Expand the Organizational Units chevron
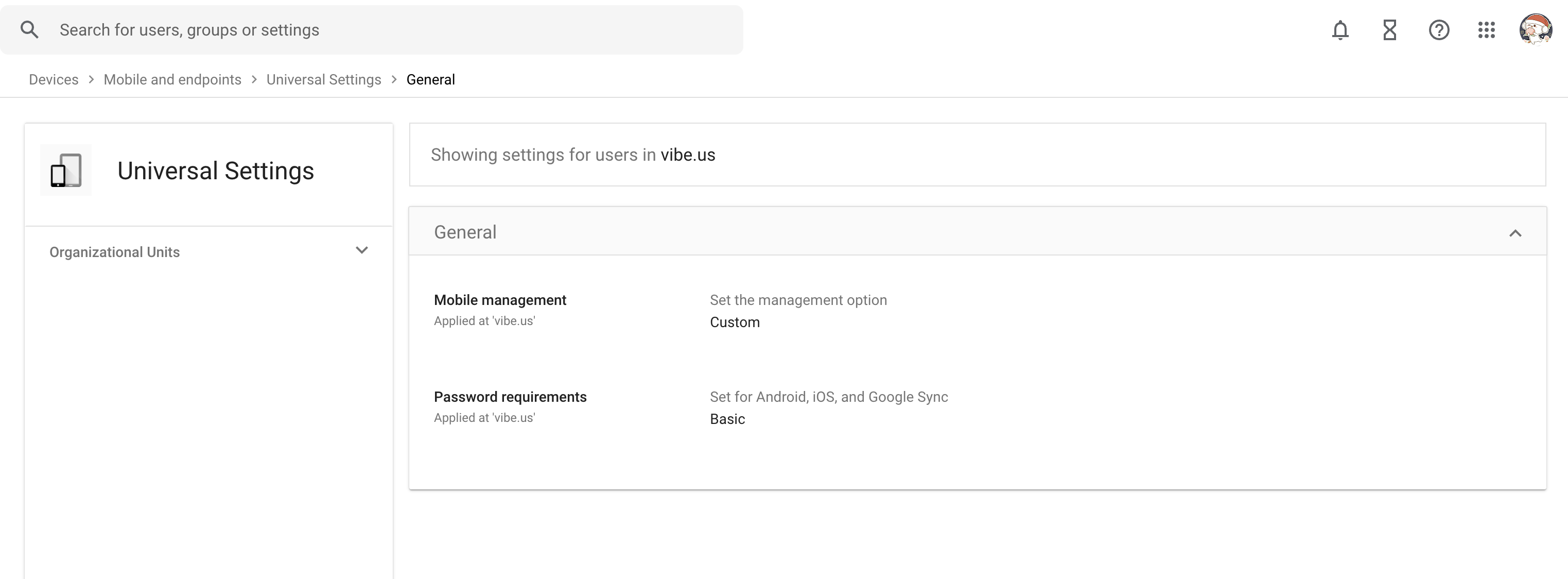 pyautogui.click(x=361, y=251)
